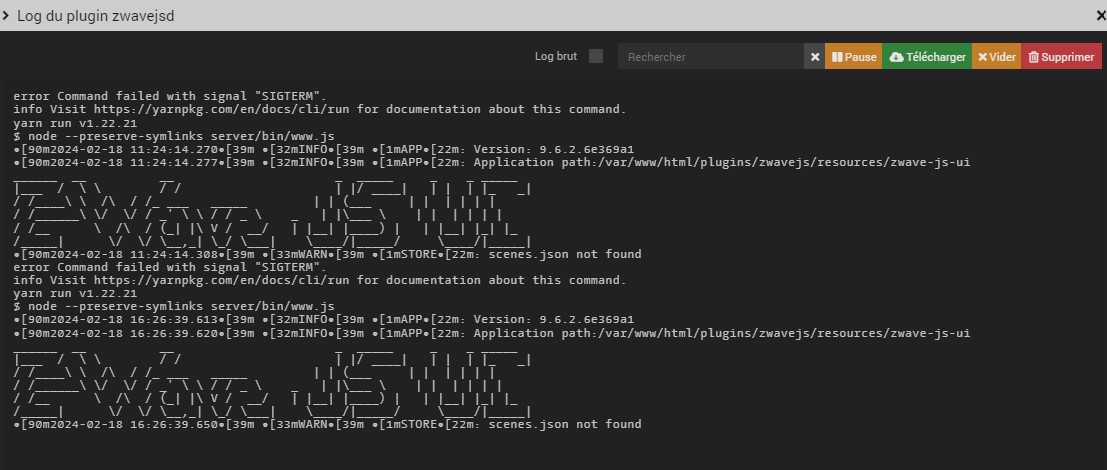1107x470 pixels.
Task: Select the 16:26:39.620 Application path log line
Action: 491,333
